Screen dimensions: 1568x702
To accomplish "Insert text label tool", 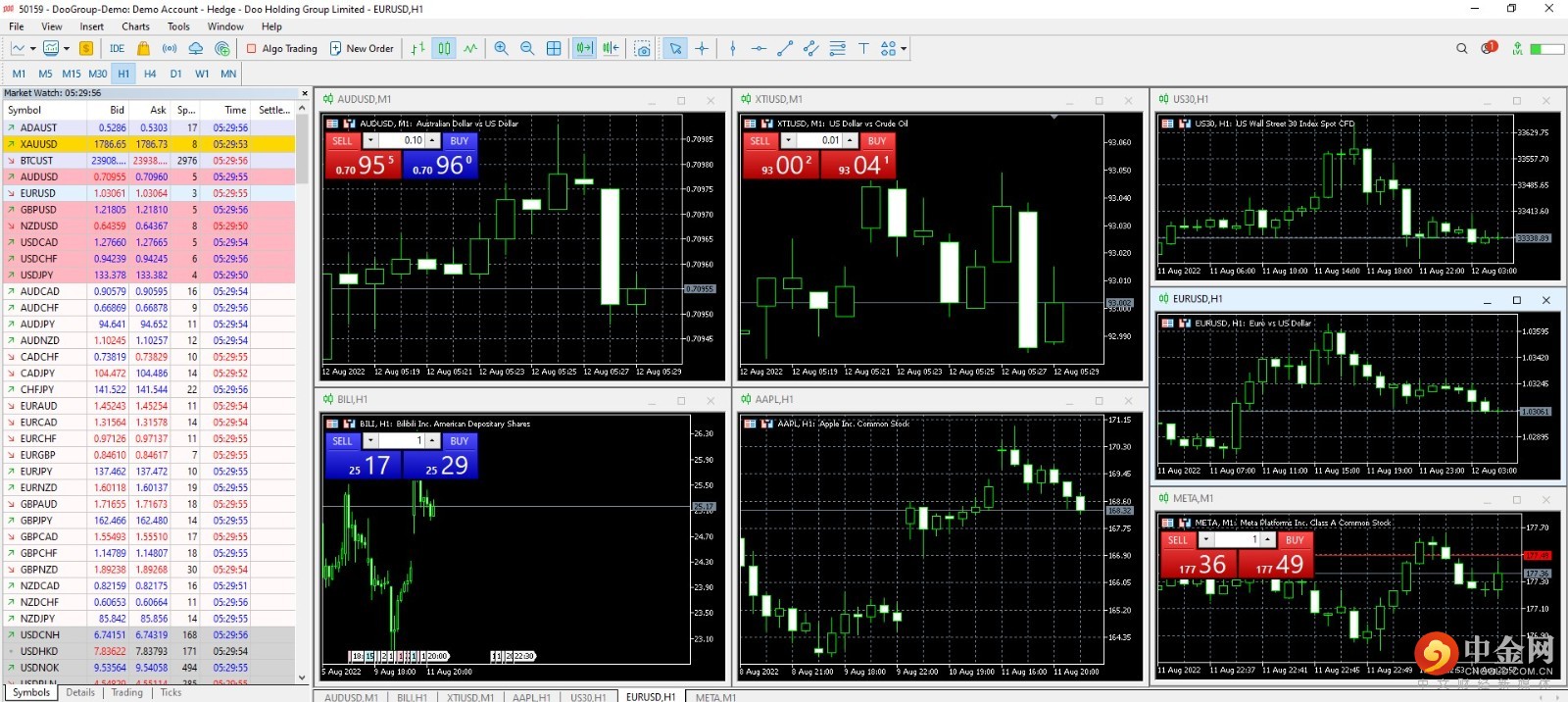I will (x=863, y=48).
